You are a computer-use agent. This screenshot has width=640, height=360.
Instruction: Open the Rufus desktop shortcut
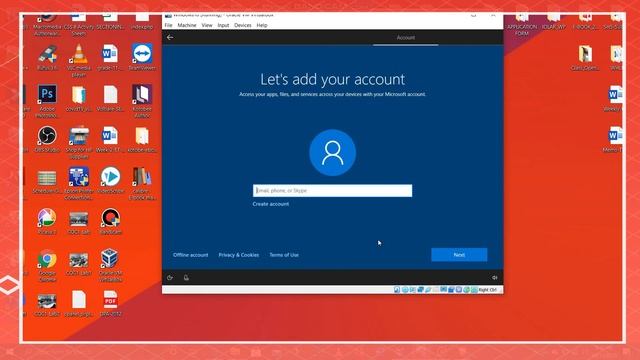[x=47, y=57]
